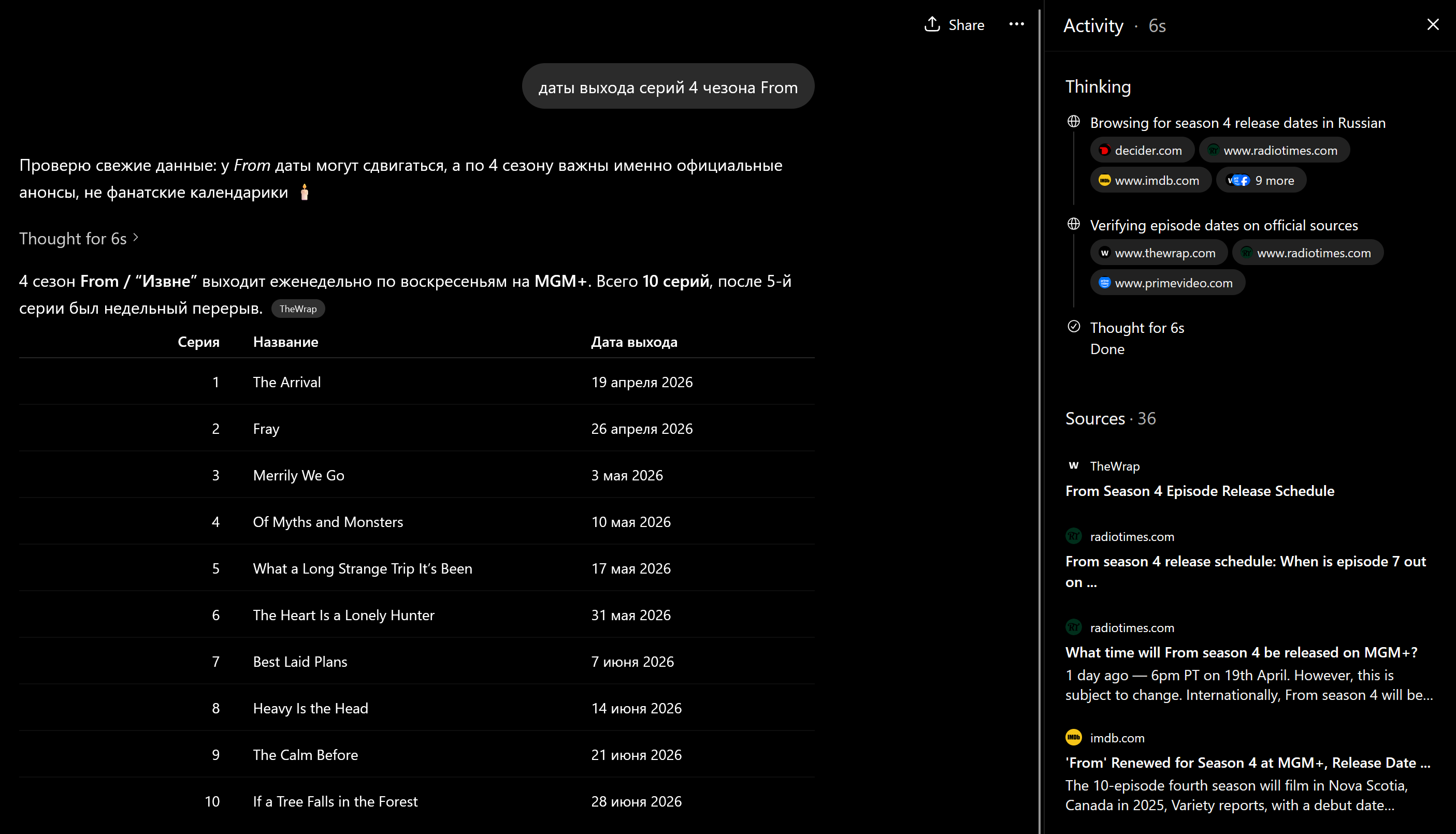The image size is (1456, 834).
Task: Select 'Best Laid Plans' episode title
Action: coord(300,662)
